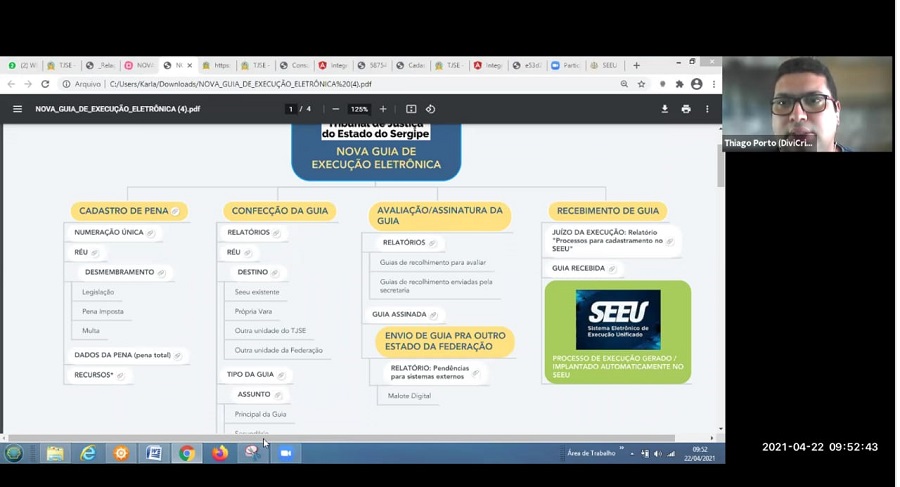
Task: Open Firefox from the Windows taskbar
Action: (x=219, y=454)
